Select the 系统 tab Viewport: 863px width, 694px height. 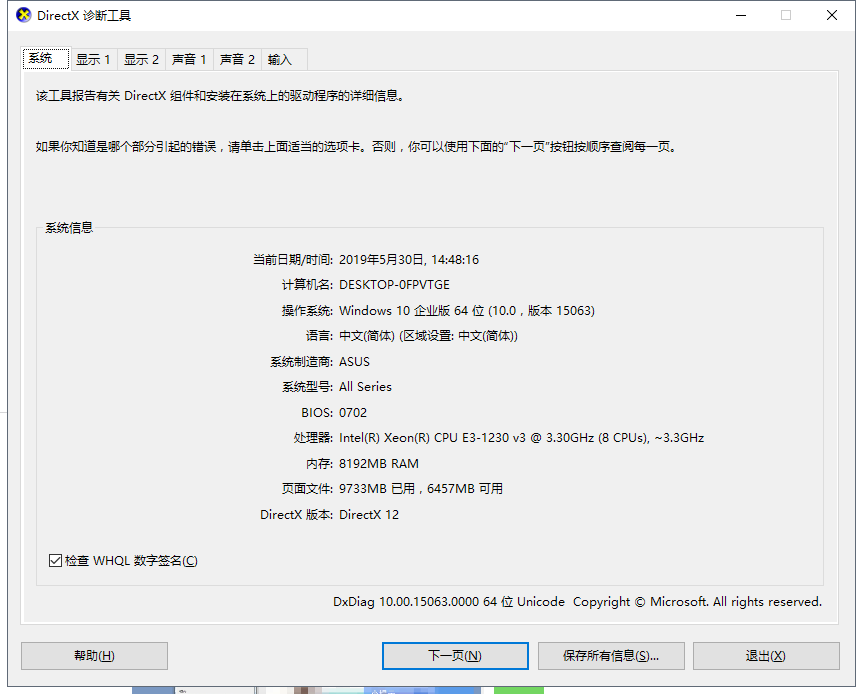[41, 59]
